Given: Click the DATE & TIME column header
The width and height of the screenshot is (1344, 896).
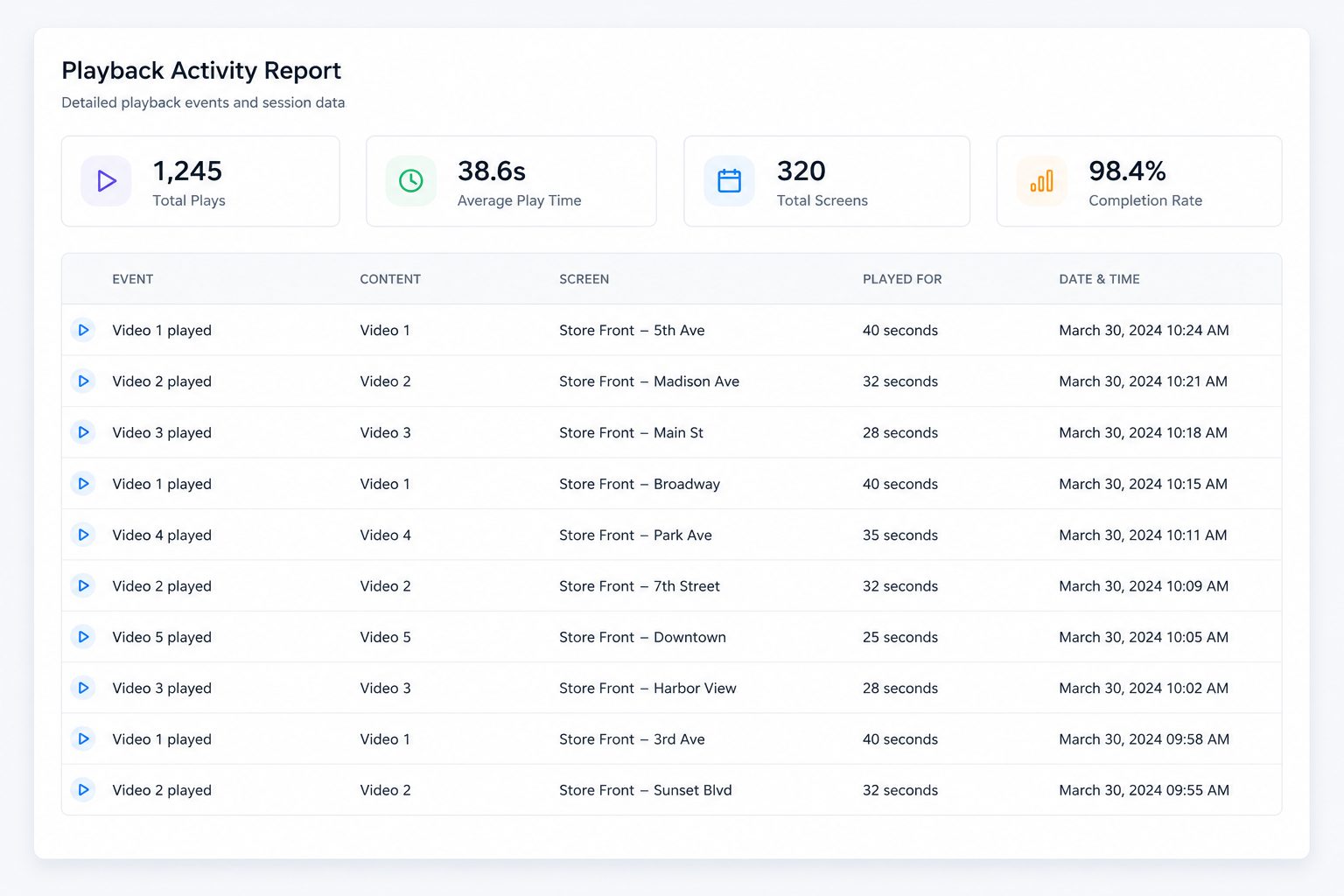Looking at the screenshot, I should click(1099, 279).
